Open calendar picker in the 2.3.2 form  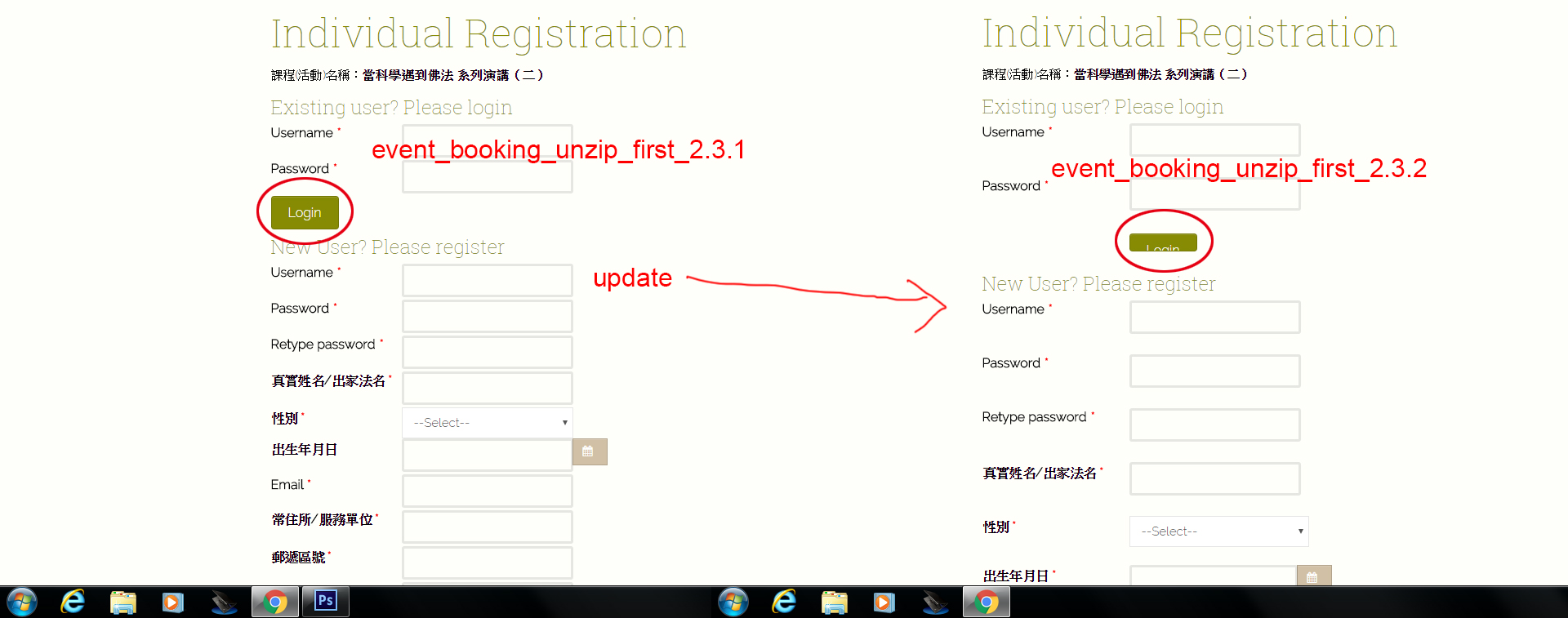pos(1313,576)
